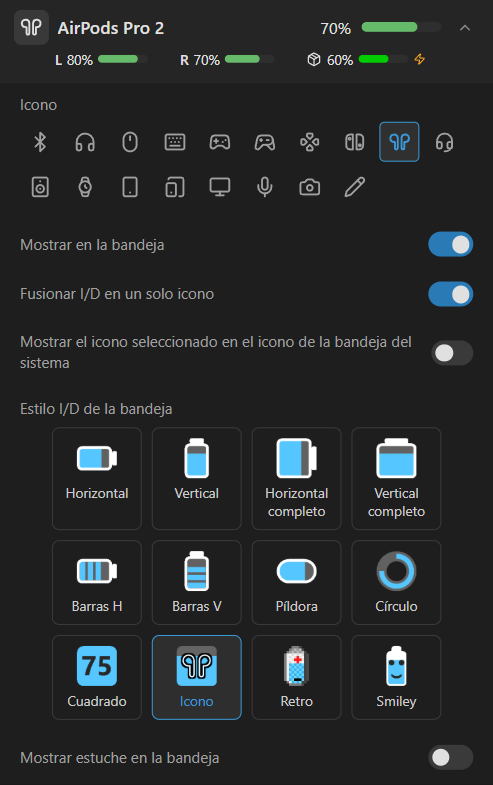Screen dimensions: 493x785
Task: Choose the gamepad with D-pad icon
Action: (220, 142)
